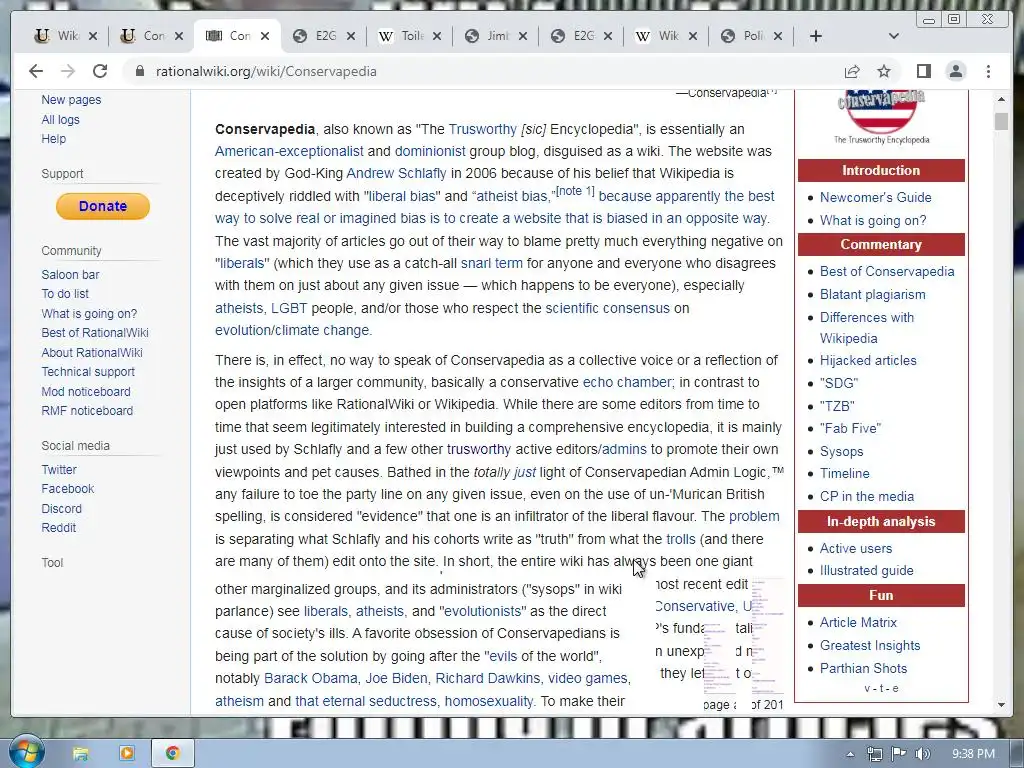Follow the snarl term link

pyautogui.click(x=491, y=263)
